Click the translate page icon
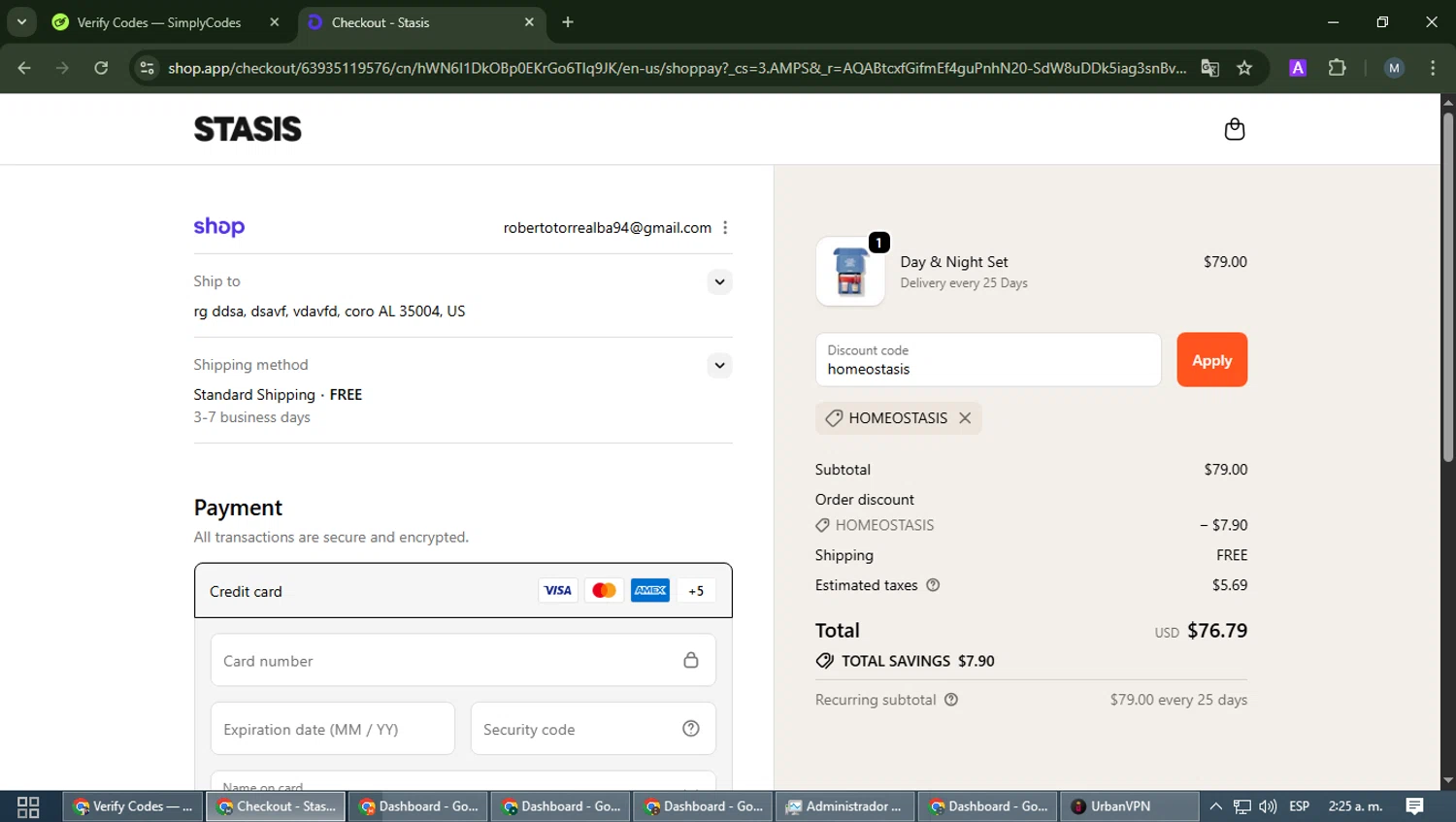 pyautogui.click(x=1209, y=68)
